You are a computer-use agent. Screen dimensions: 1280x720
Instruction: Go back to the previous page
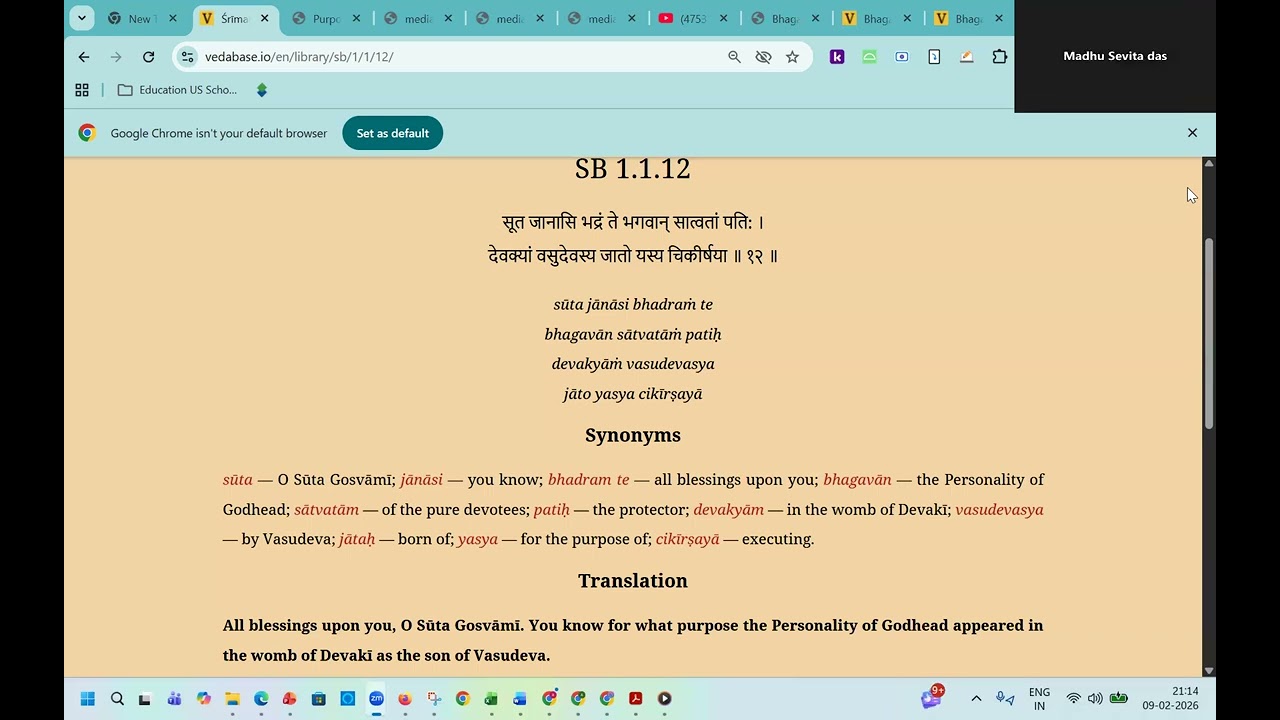[84, 57]
